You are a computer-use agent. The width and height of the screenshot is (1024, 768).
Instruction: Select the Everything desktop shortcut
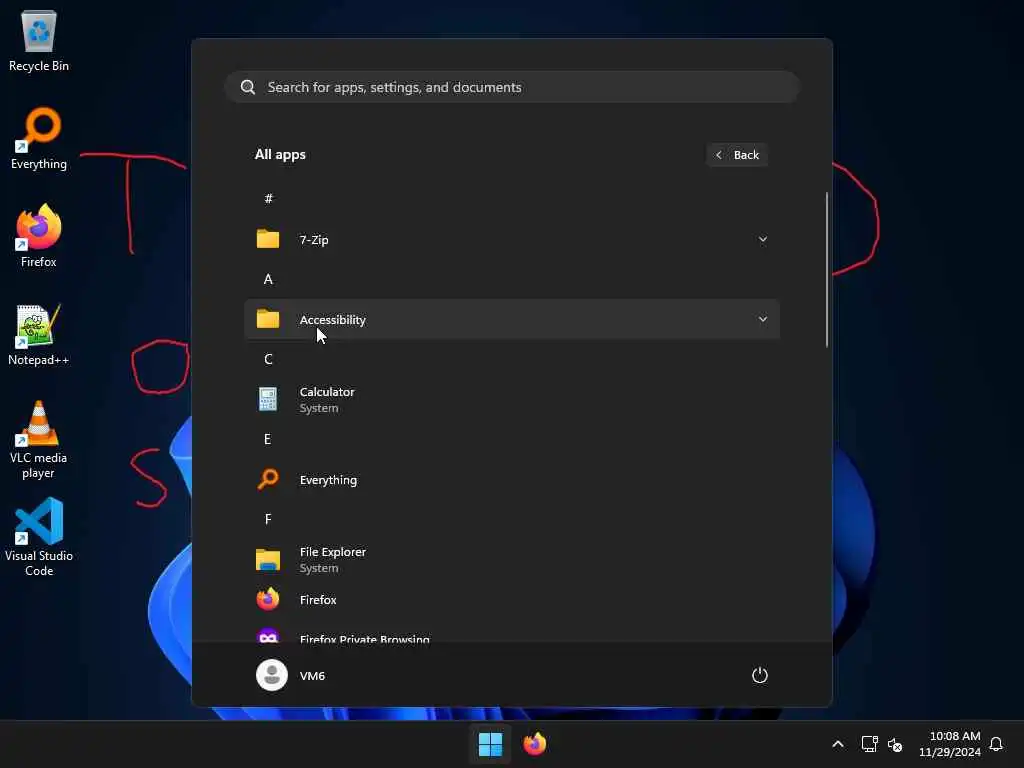(39, 138)
